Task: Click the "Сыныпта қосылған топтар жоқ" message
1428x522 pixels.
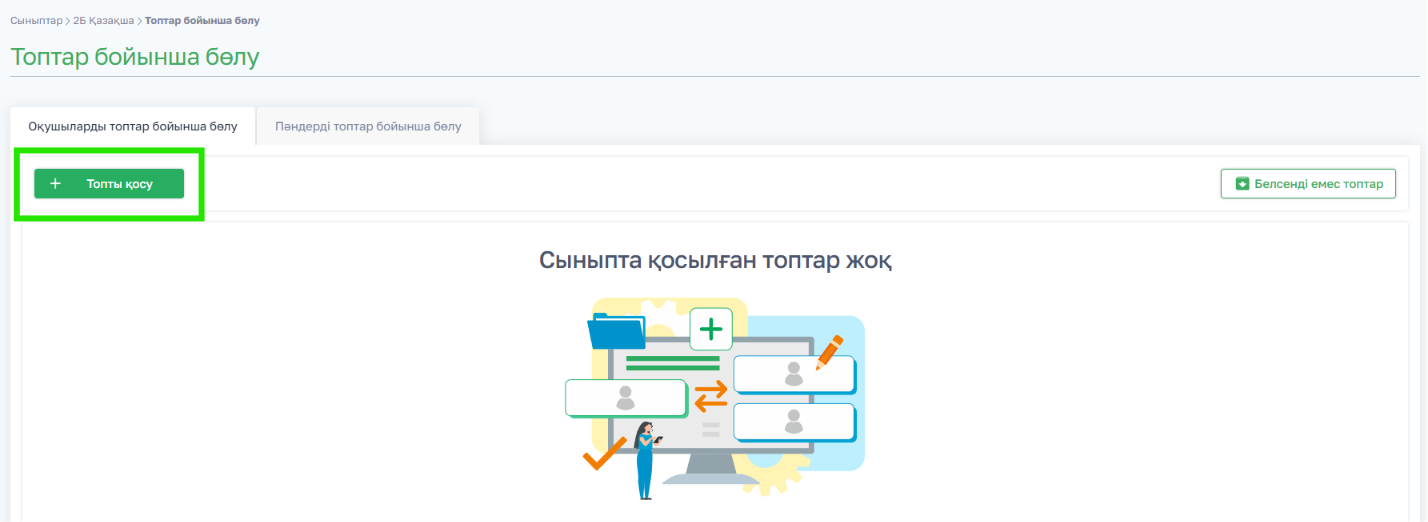Action: (x=715, y=261)
